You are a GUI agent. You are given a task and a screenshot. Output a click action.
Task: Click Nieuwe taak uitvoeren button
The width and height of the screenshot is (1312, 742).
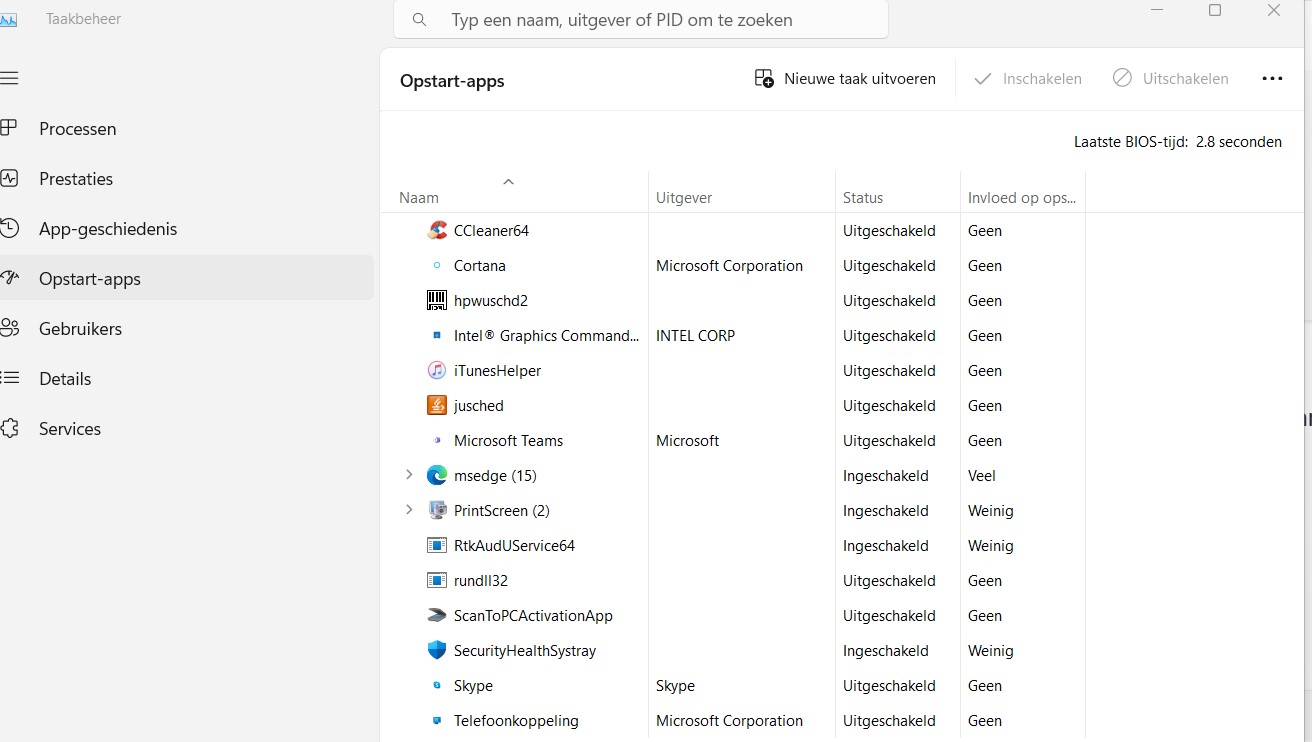(x=845, y=79)
